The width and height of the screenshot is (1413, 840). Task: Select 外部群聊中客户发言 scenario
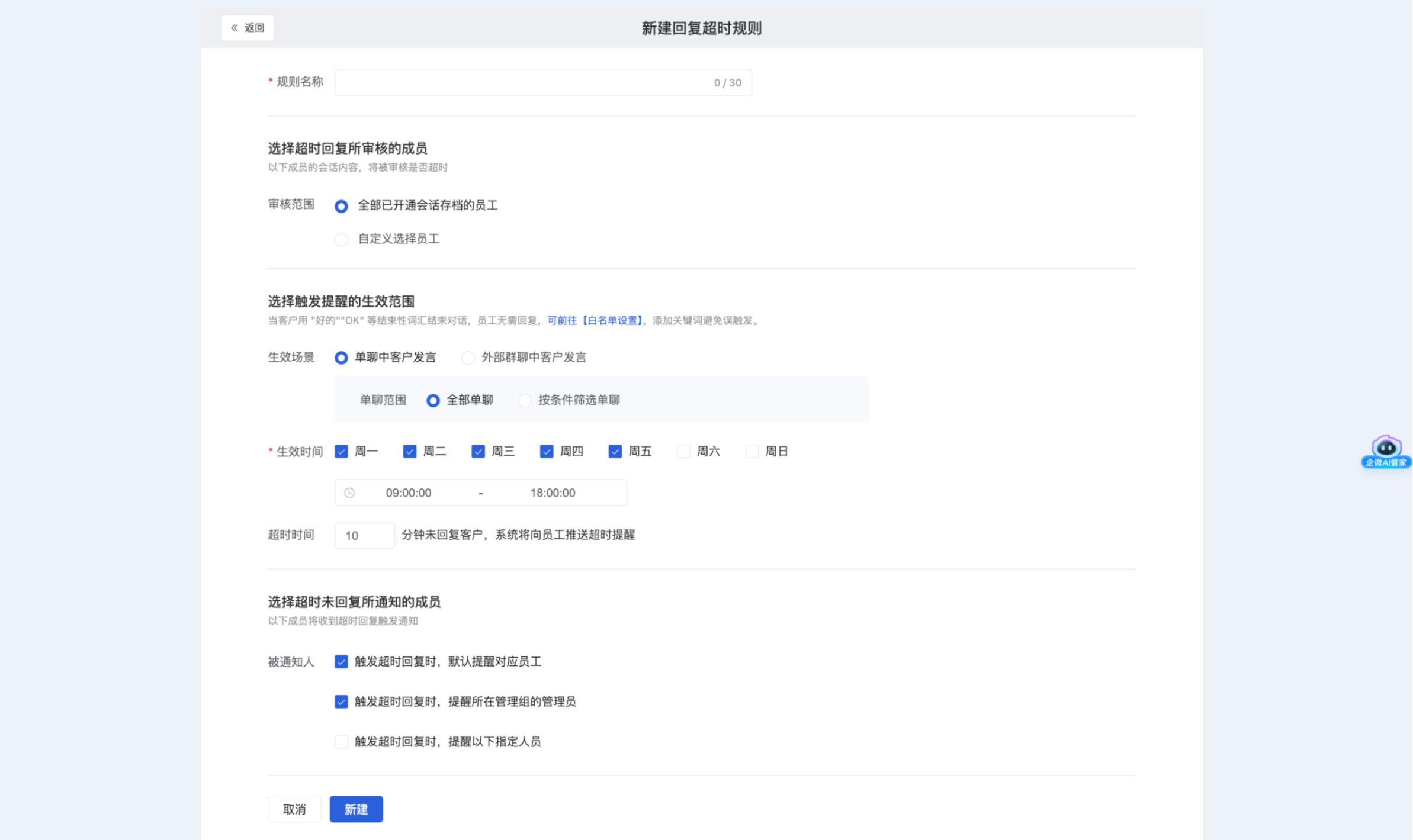[468, 358]
